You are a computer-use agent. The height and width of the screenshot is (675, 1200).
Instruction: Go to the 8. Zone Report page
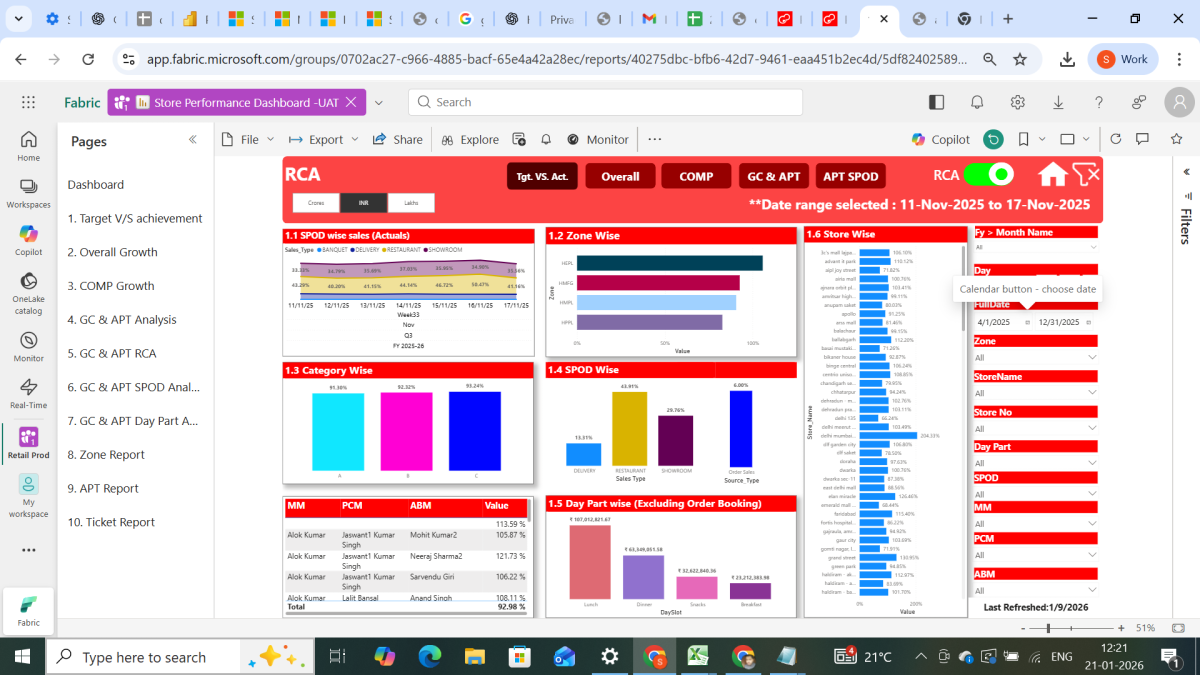point(106,454)
